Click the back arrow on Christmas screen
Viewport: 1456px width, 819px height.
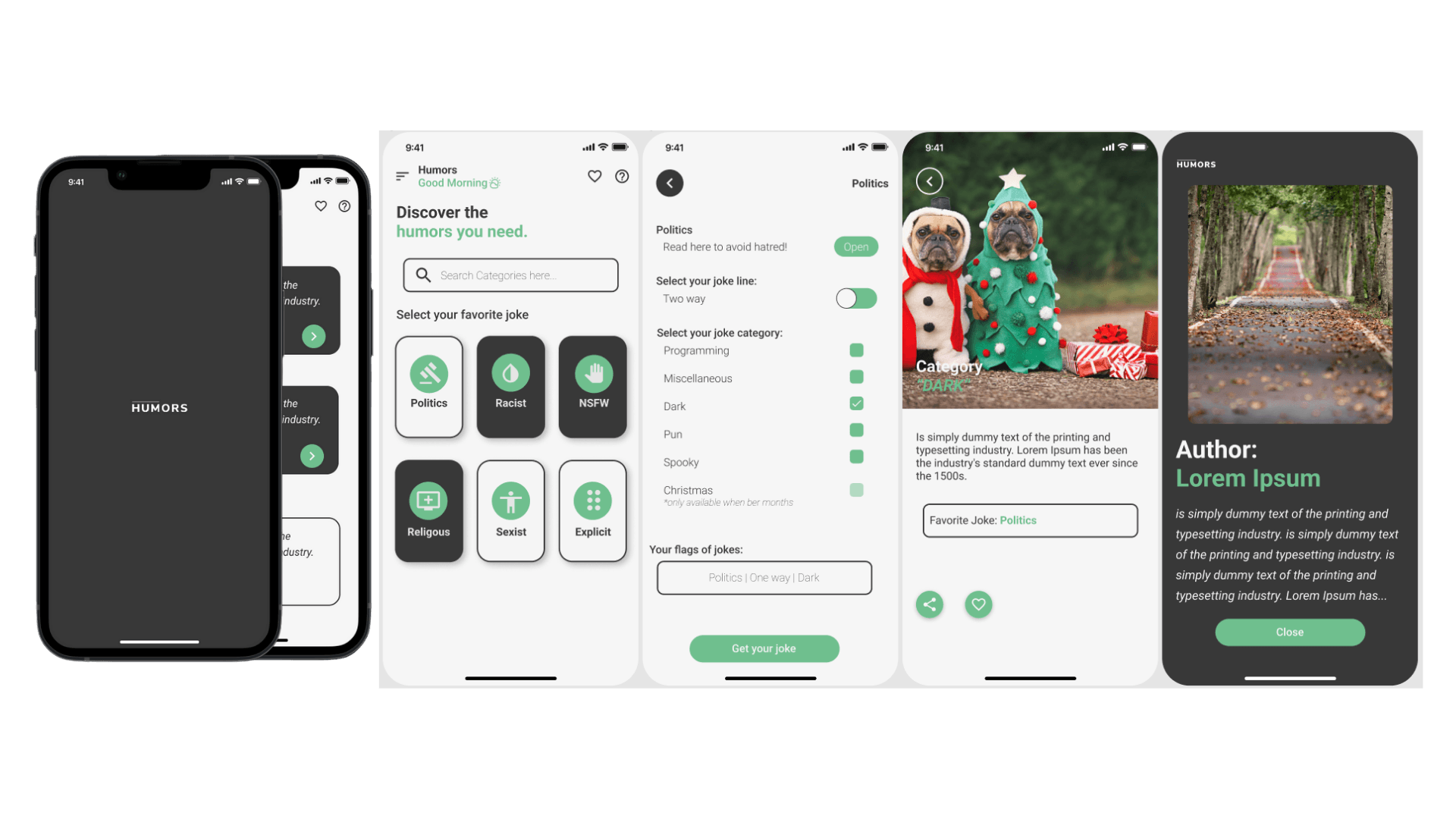(x=931, y=181)
